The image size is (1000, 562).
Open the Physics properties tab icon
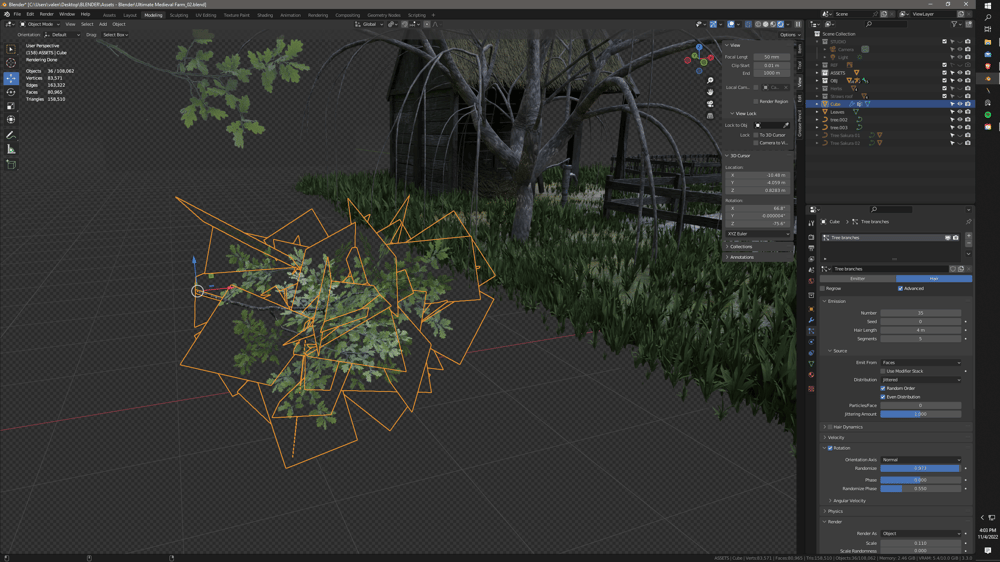tap(811, 342)
